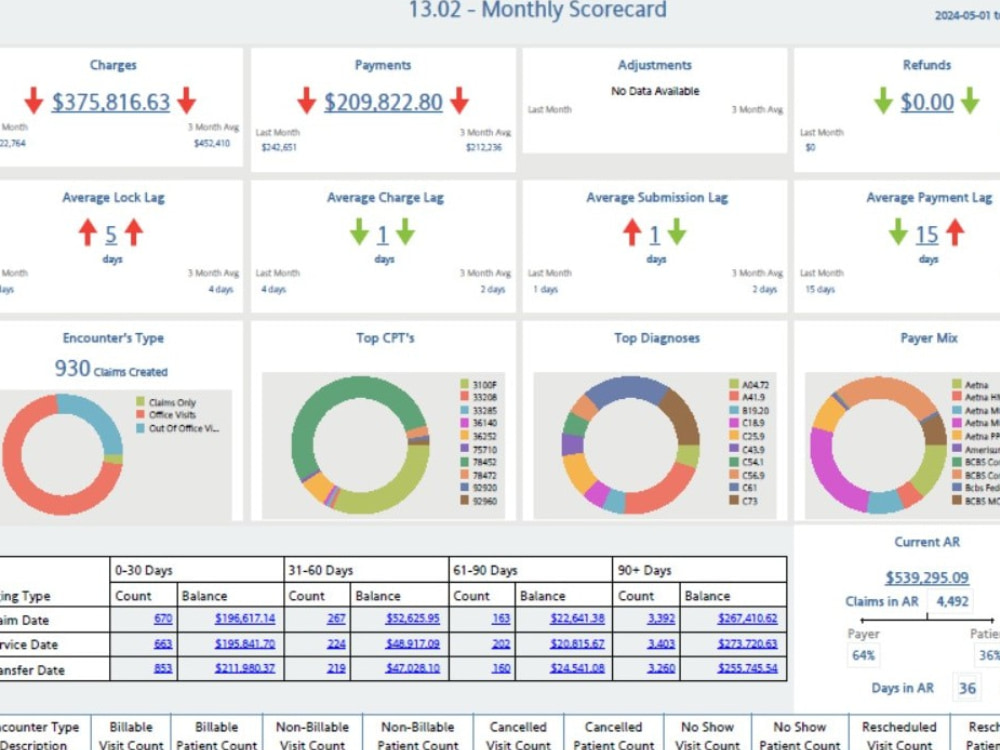Click the red up arrow in Average Payment Lag
The height and width of the screenshot is (750, 1000).
point(955,233)
